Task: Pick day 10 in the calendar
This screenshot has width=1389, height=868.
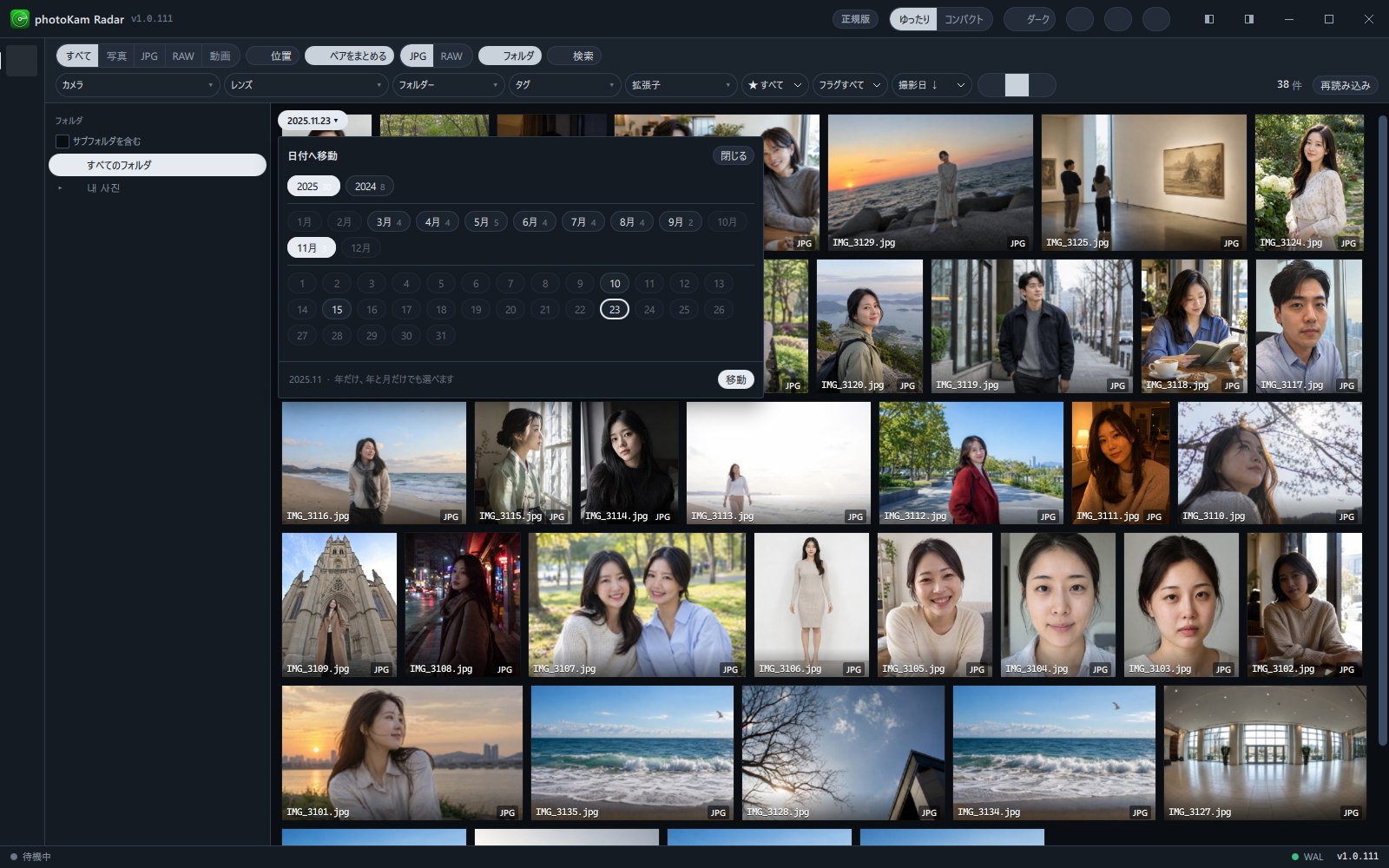Action: point(615,283)
